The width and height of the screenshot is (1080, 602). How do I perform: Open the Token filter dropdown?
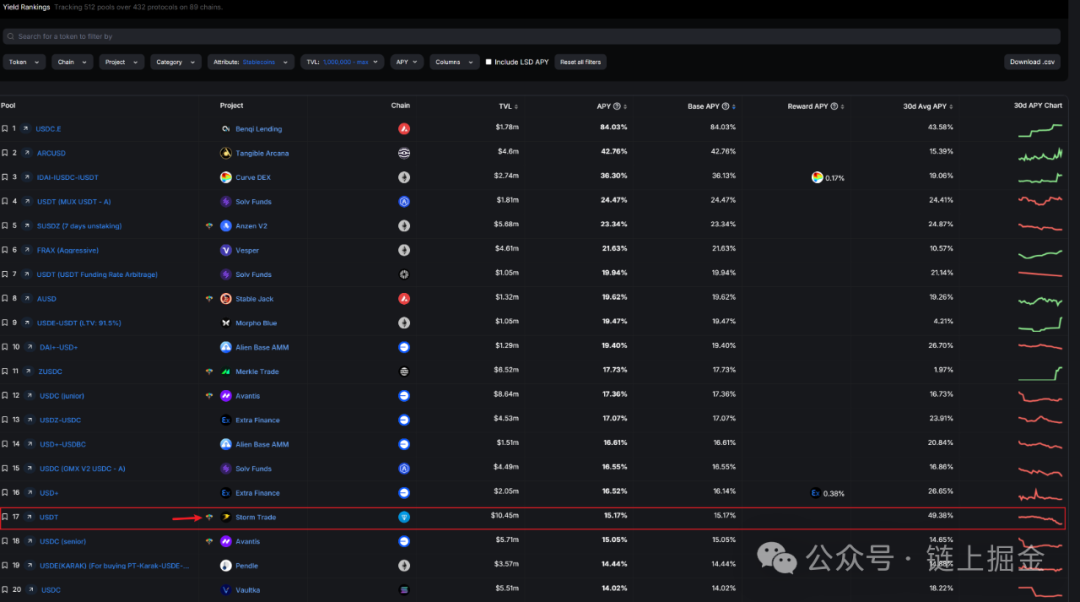[24, 62]
